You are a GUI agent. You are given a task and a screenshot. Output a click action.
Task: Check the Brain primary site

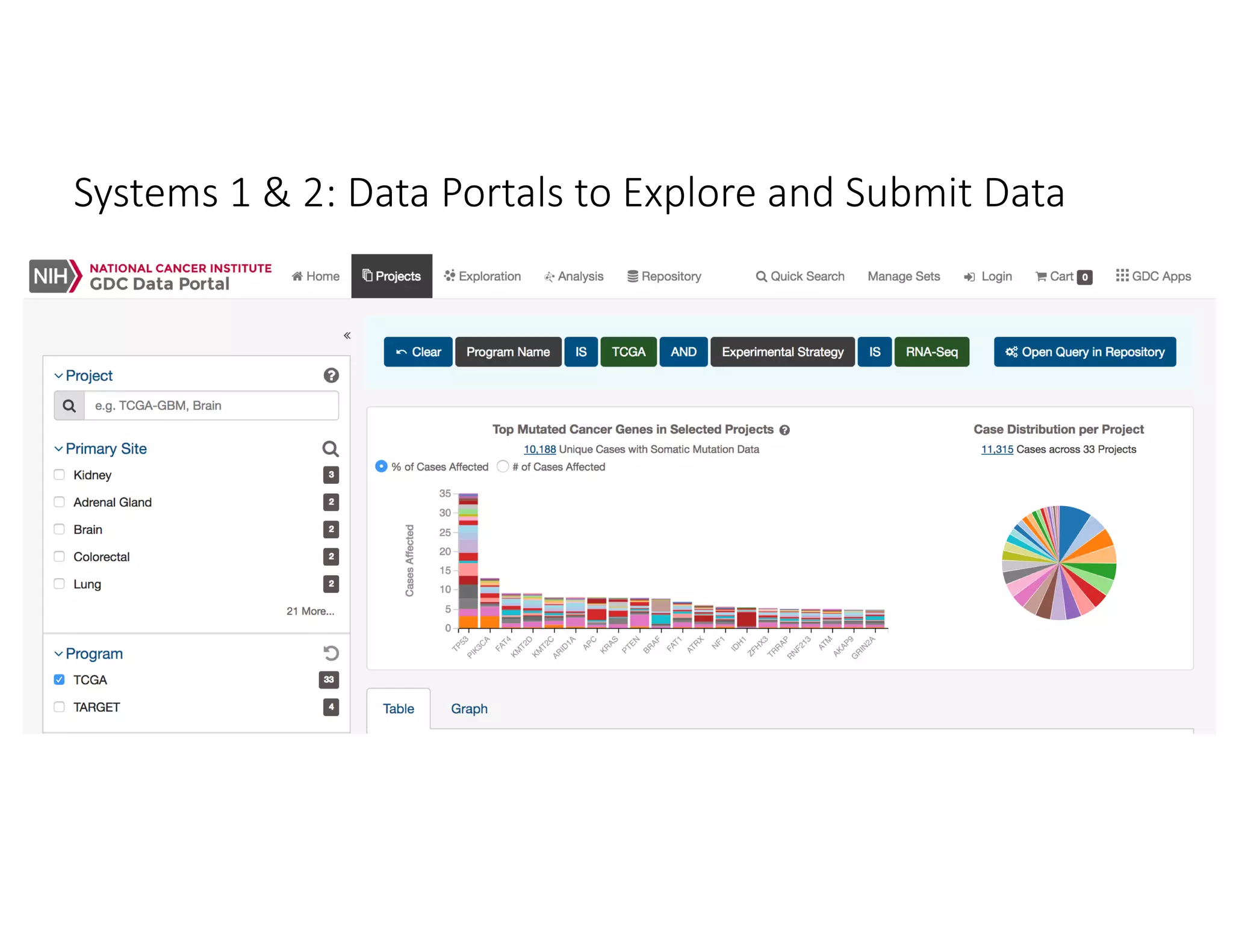tap(59, 530)
